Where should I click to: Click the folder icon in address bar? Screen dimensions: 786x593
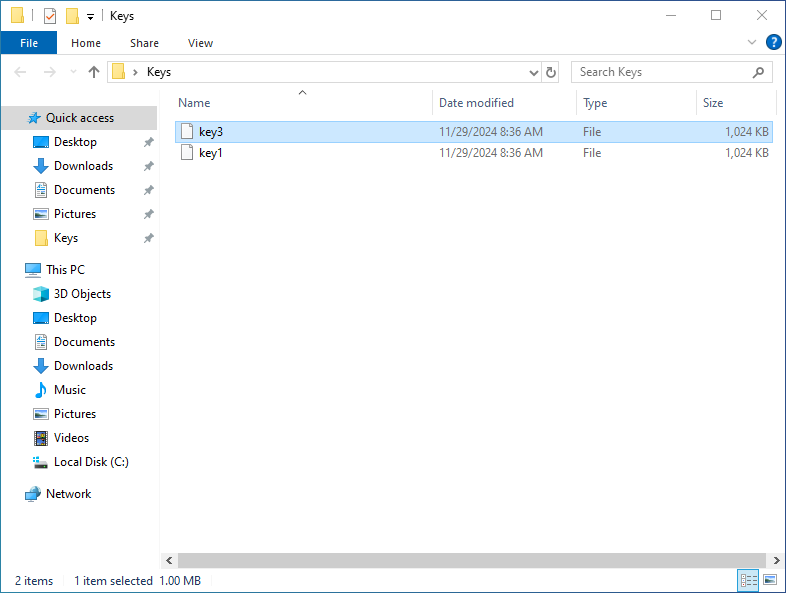118,72
